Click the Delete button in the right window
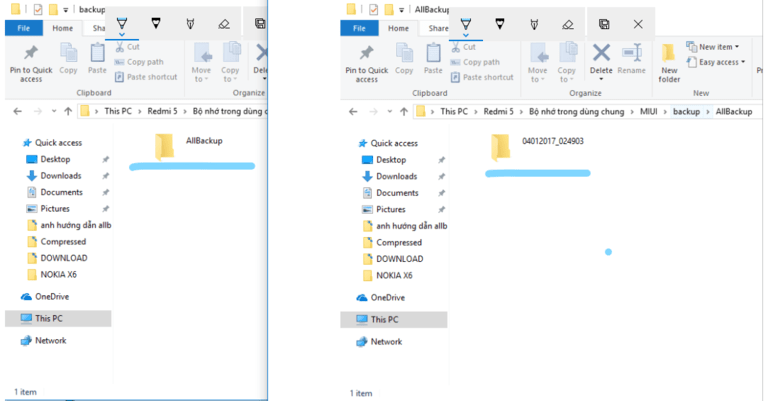Viewport: 768px width, 401px height. point(601,62)
